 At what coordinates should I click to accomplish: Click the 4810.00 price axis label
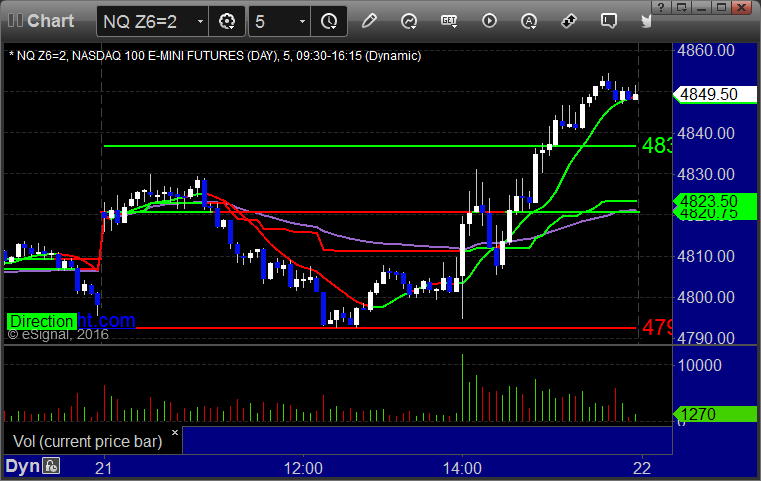pyautogui.click(x=706, y=256)
